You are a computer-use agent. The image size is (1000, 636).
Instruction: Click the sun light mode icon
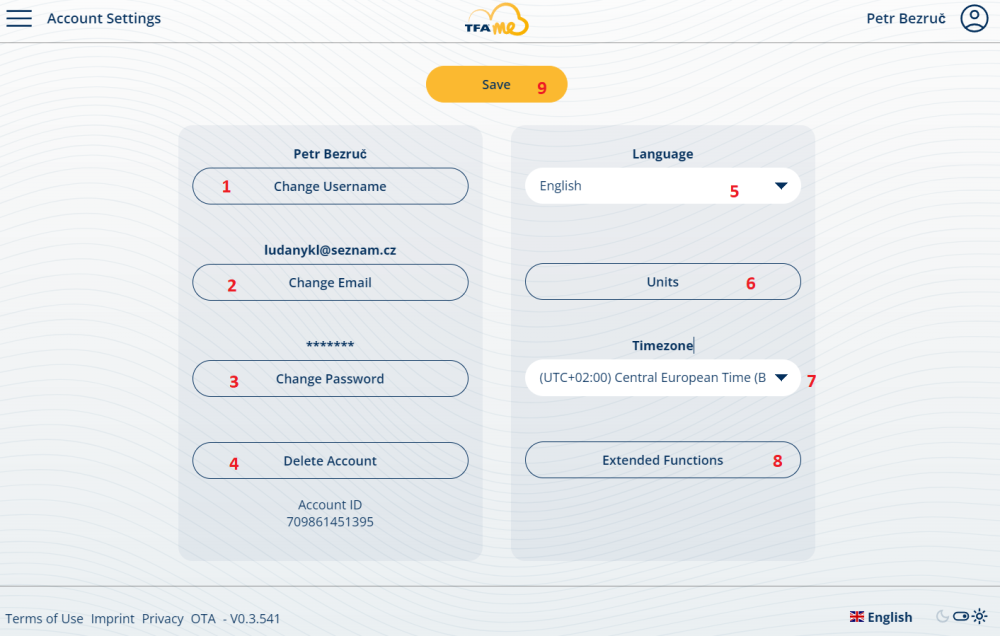click(979, 617)
